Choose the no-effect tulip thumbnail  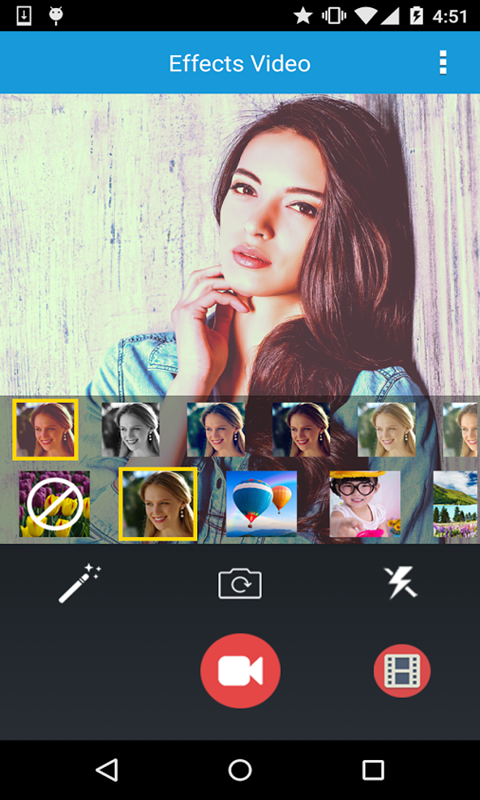tap(55, 504)
